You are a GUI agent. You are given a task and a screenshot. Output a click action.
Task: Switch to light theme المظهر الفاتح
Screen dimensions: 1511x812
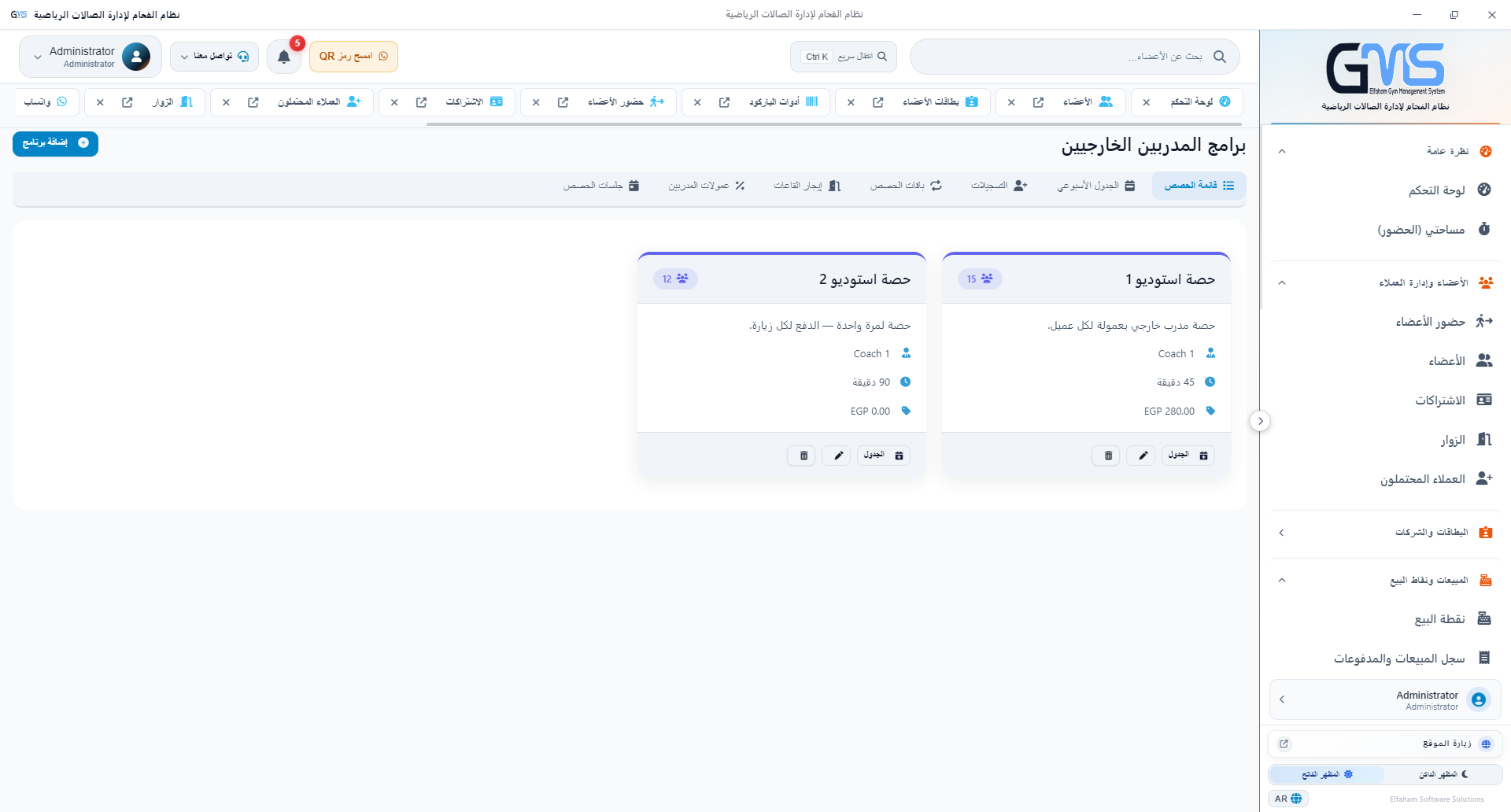[x=1327, y=775]
